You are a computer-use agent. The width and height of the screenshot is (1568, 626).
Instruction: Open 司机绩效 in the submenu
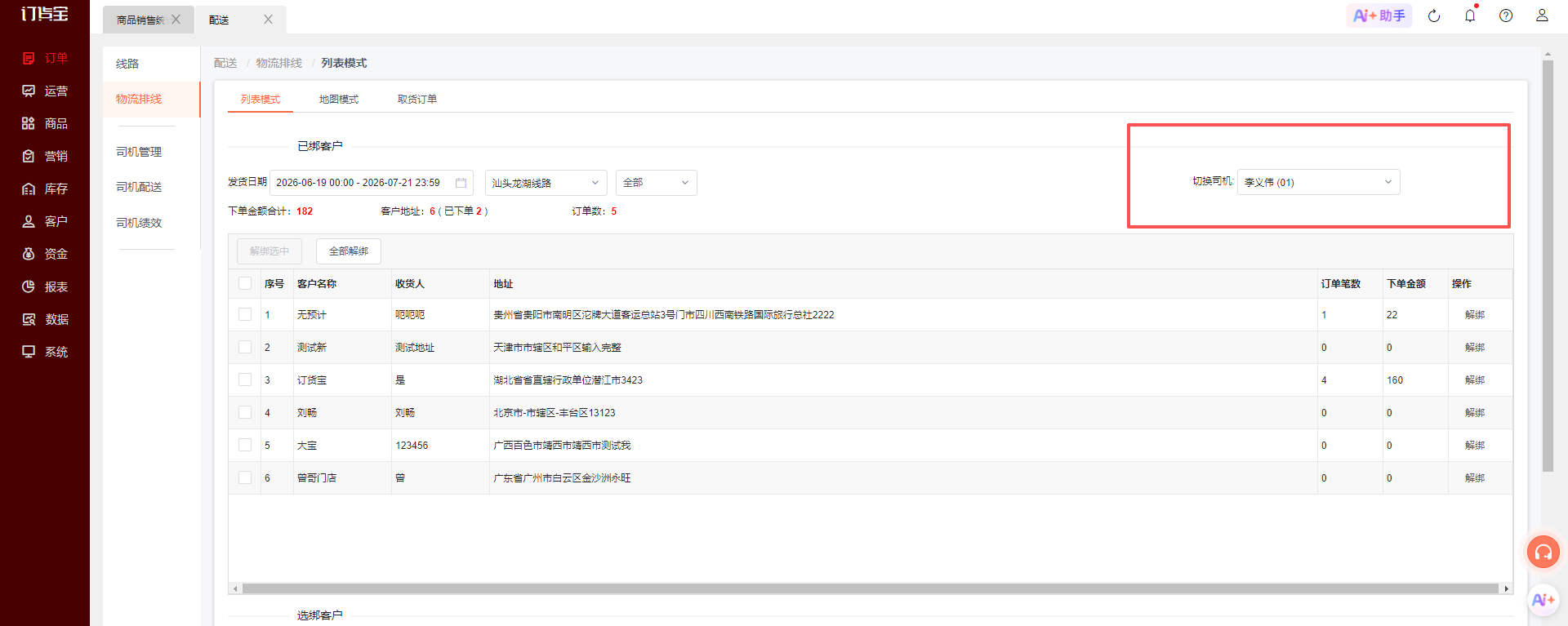[151, 223]
